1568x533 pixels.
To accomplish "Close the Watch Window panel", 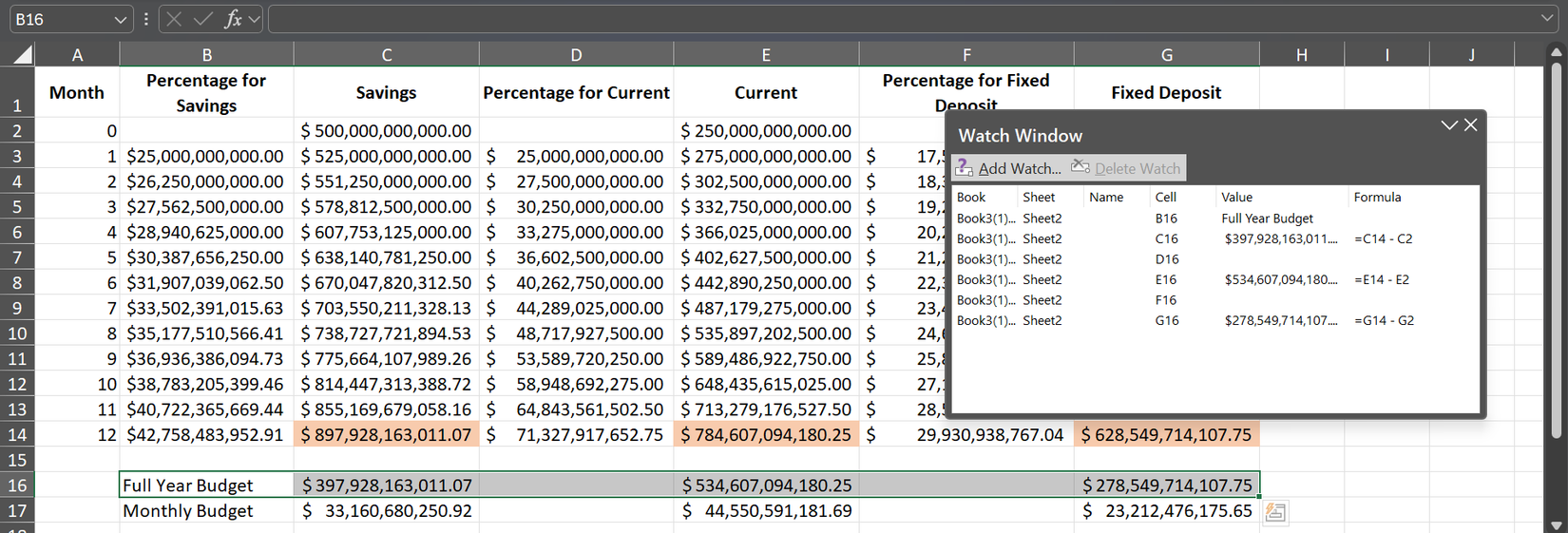I will coord(1471,125).
